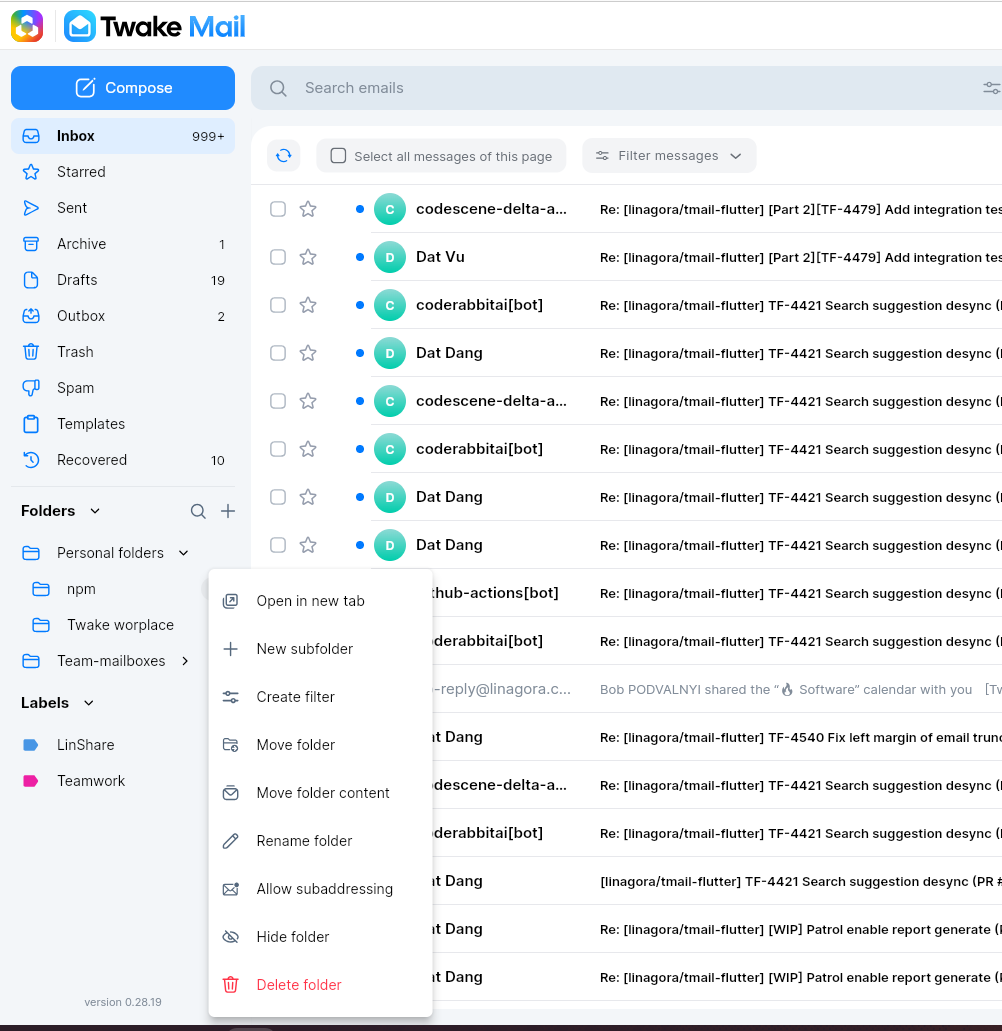Click the blue LinShare label color tag
Screen dimensions: 1002x1031
tap(30, 745)
